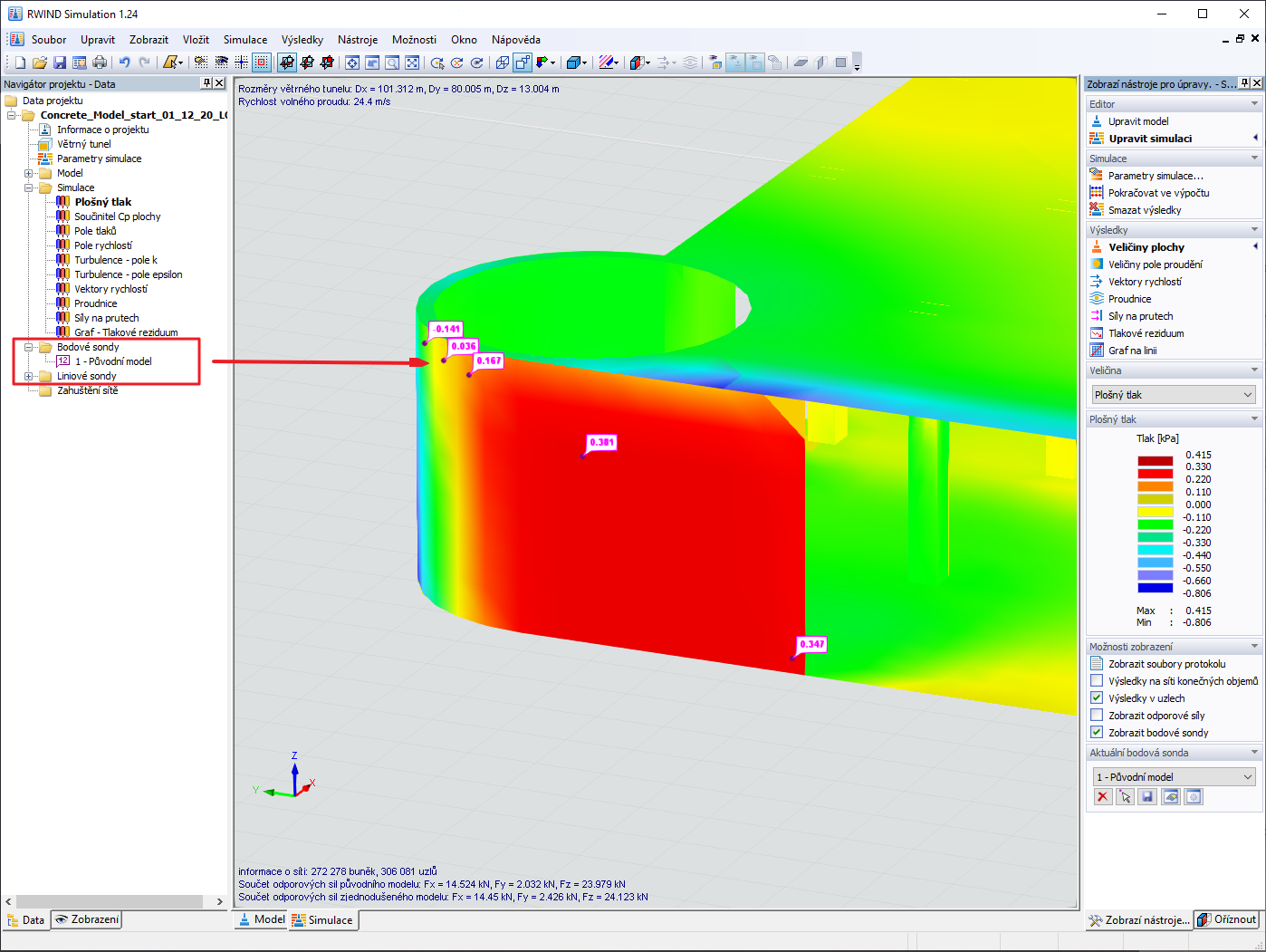The height and width of the screenshot is (952, 1266).
Task: Expand the Model tree node
Action: [28, 173]
